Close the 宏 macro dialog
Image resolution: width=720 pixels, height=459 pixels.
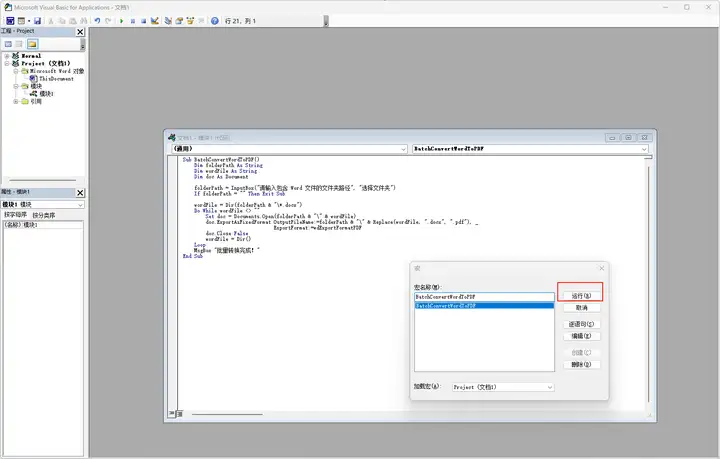click(602, 269)
